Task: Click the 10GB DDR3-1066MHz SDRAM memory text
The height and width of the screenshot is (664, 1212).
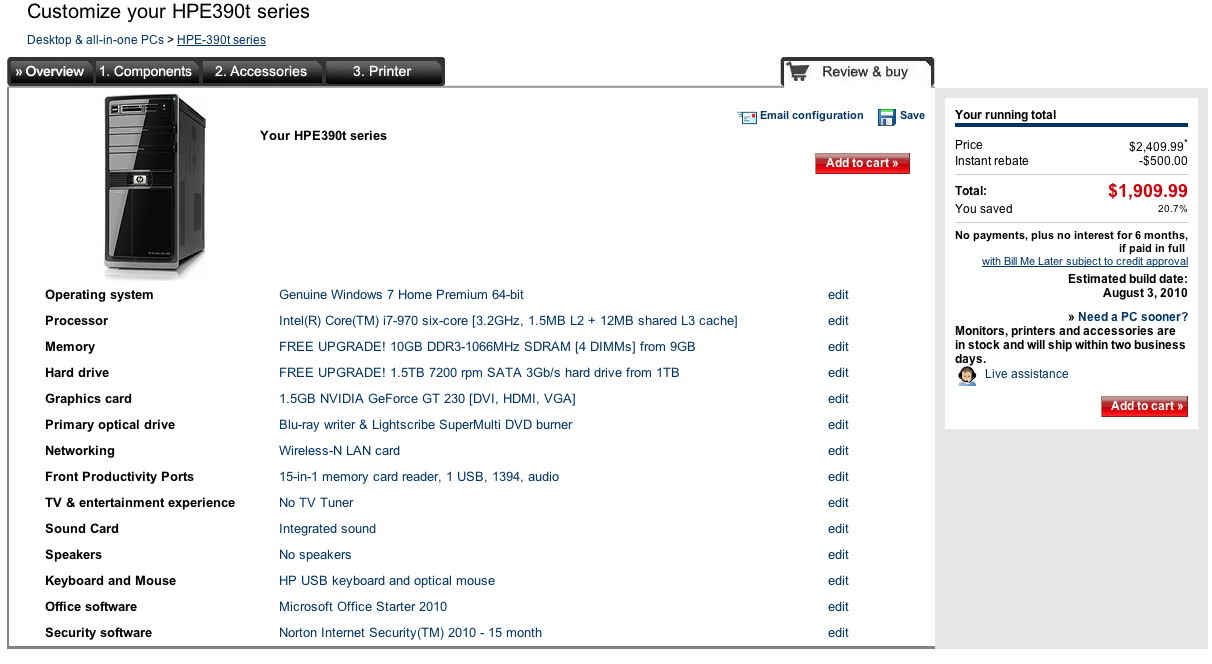Action: click(x=487, y=347)
